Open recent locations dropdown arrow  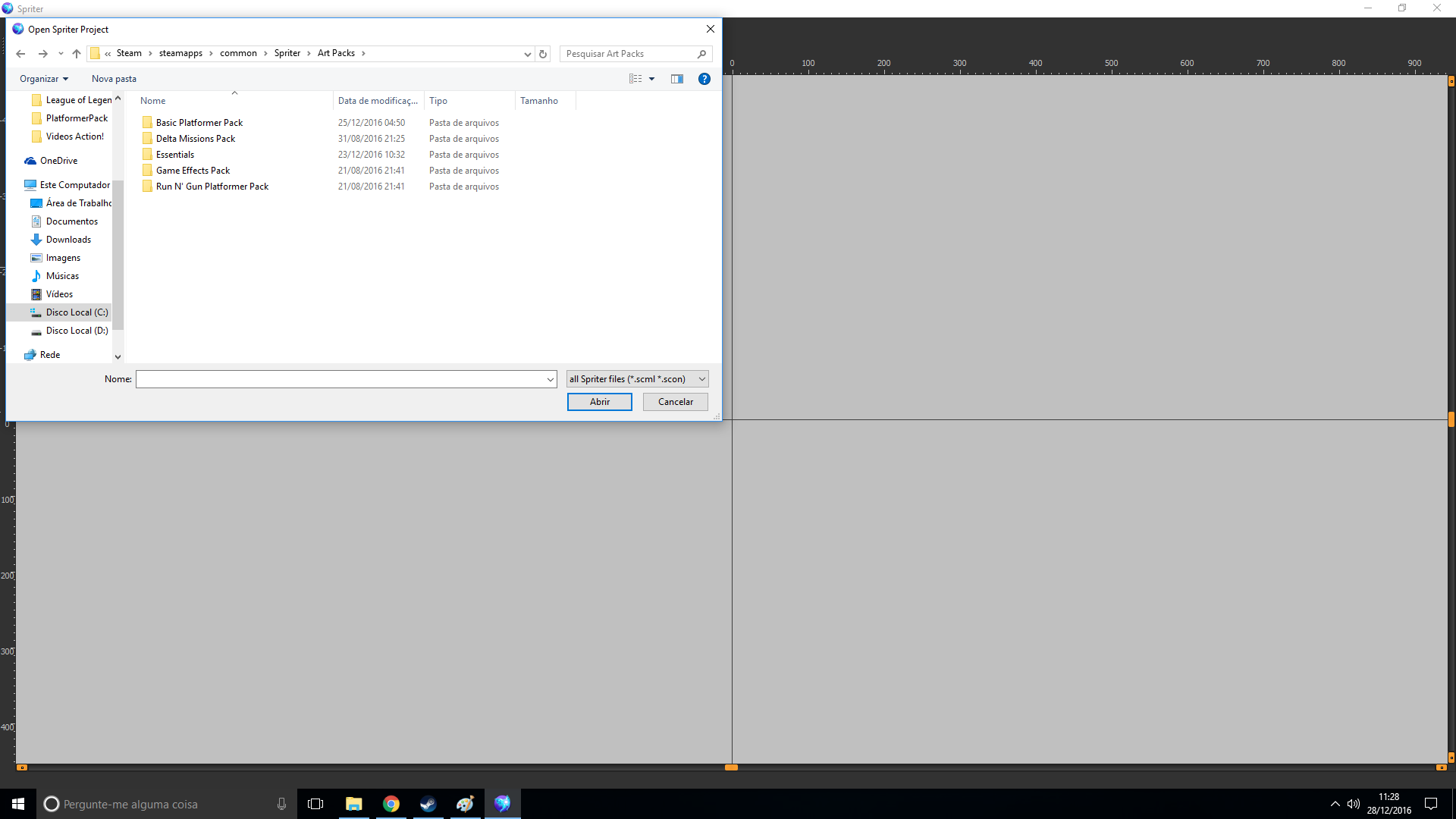[x=61, y=54]
